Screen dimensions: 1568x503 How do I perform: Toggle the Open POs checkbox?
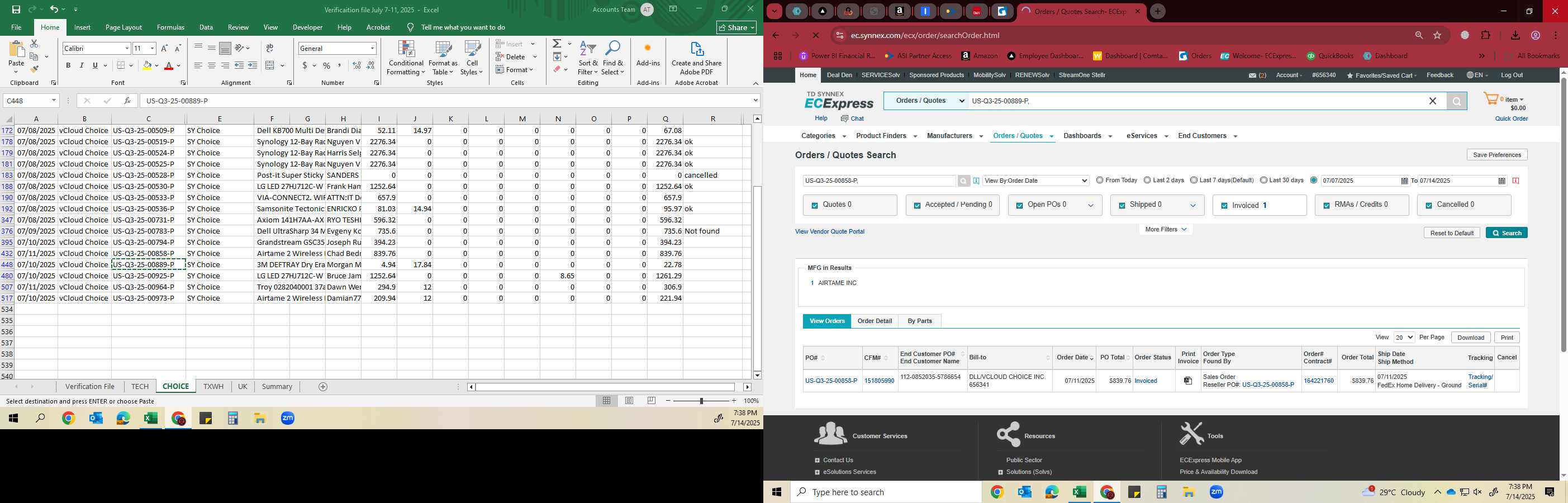click(1019, 206)
